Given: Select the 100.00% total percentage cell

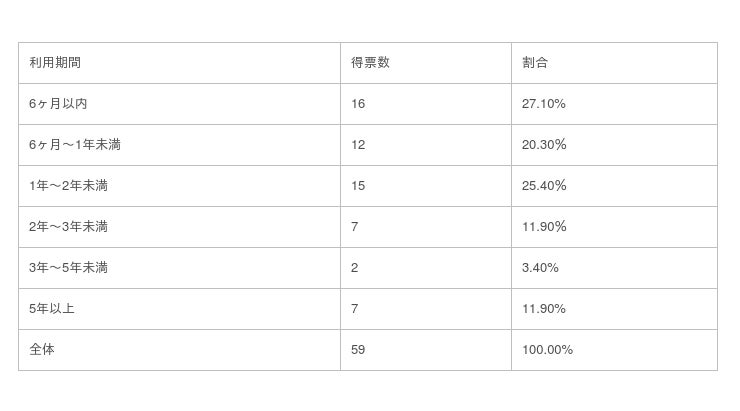Looking at the screenshot, I should pos(547,350).
